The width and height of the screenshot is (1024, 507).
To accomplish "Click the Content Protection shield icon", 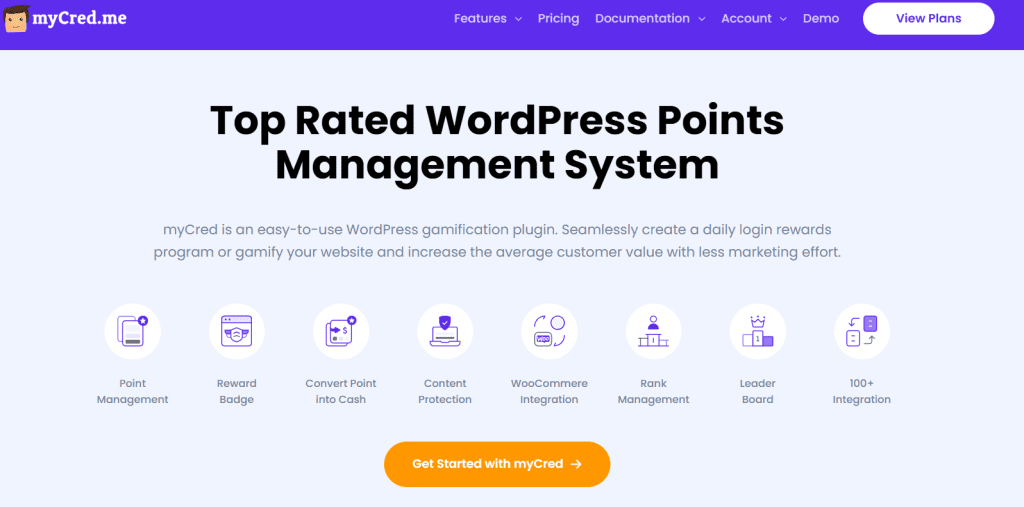I will 445,331.
